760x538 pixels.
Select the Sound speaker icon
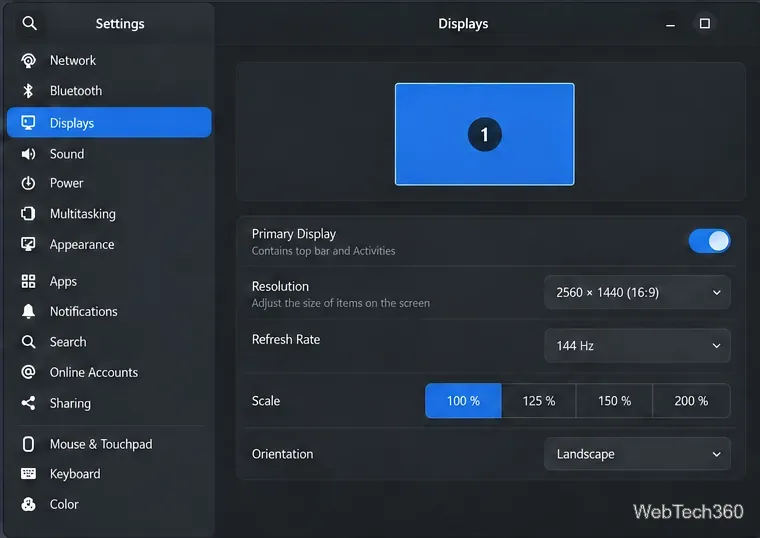tap(28, 154)
